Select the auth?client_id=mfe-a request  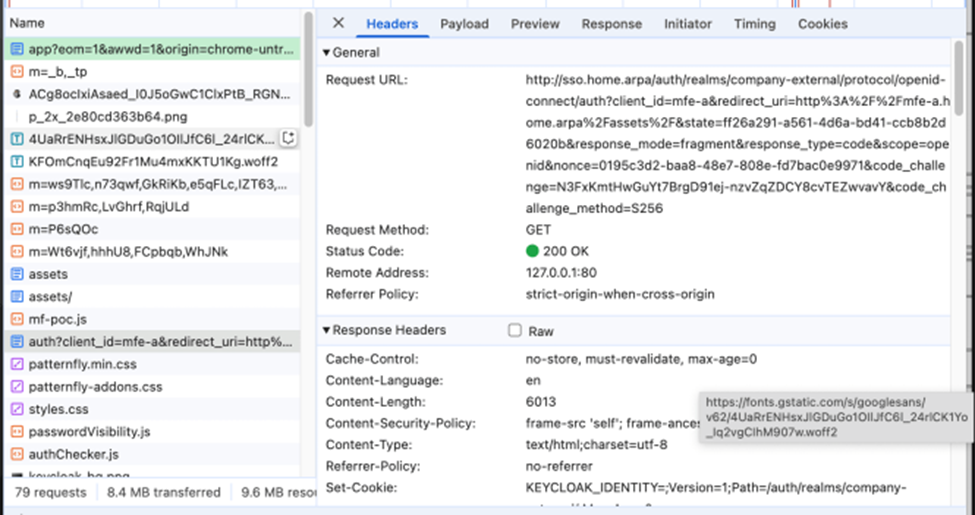point(152,341)
